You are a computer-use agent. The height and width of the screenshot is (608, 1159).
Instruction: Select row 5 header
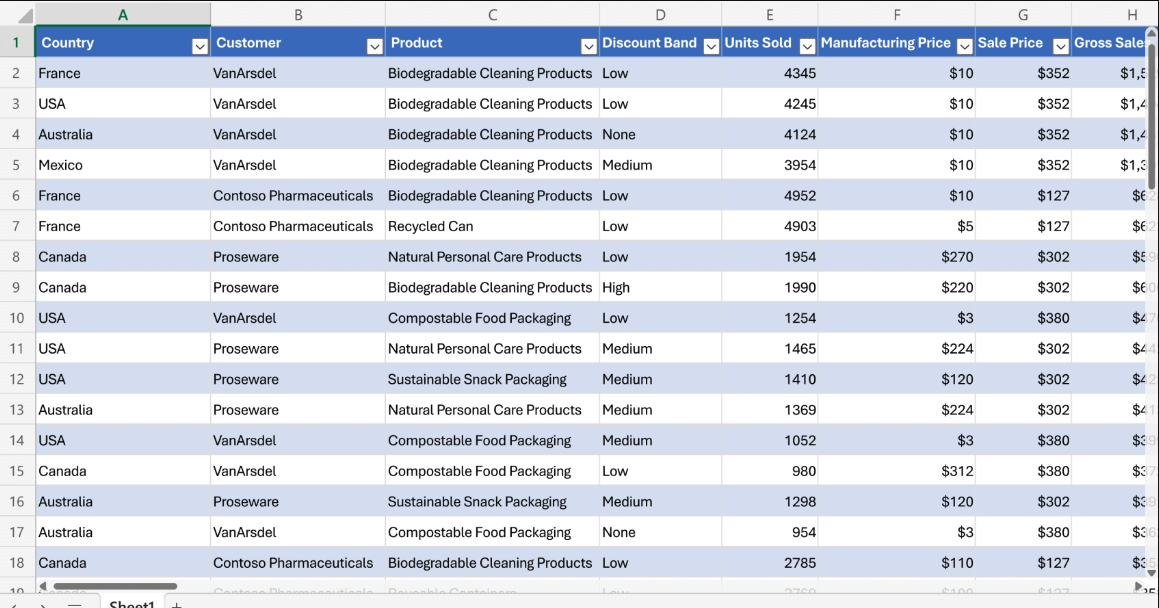[x=16, y=165]
